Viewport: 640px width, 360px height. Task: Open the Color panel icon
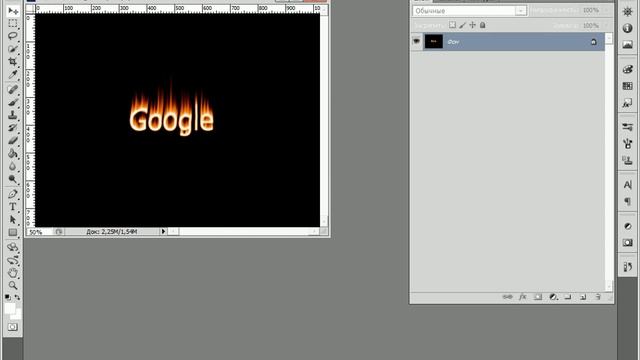pyautogui.click(x=628, y=69)
